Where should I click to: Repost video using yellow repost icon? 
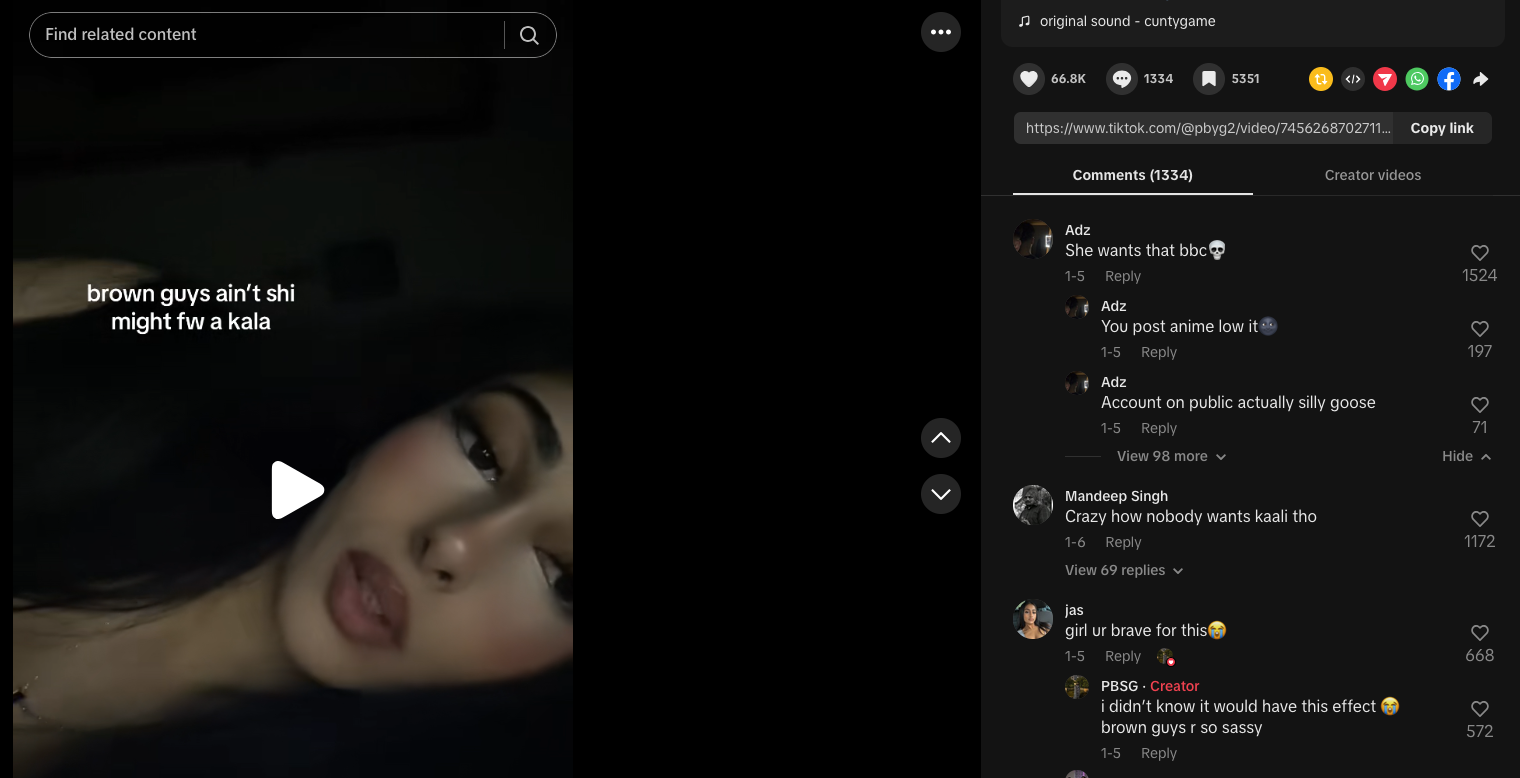(1321, 79)
